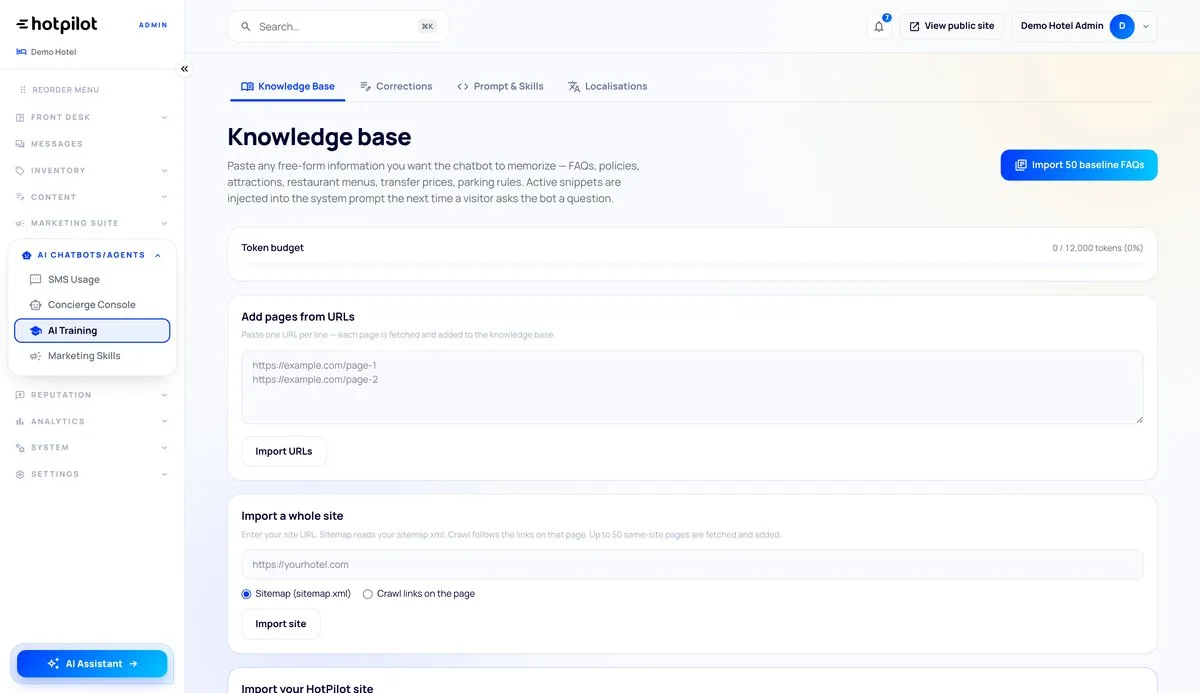Open notifications bell icon

[x=879, y=26]
